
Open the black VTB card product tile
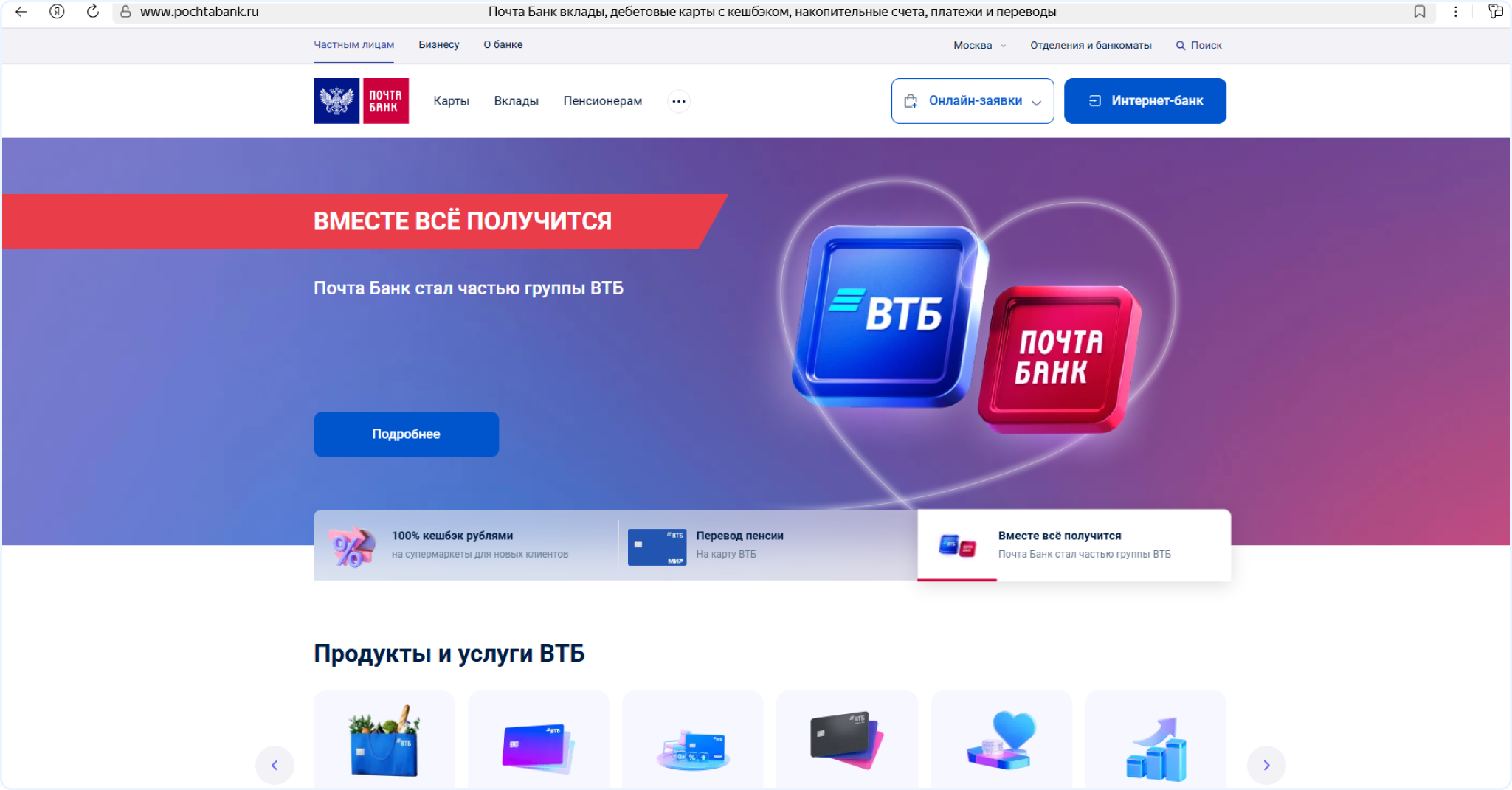(847, 740)
